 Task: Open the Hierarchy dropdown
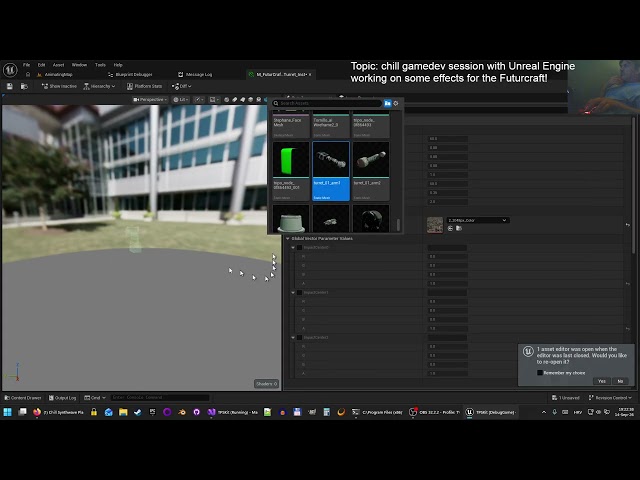tap(99, 86)
